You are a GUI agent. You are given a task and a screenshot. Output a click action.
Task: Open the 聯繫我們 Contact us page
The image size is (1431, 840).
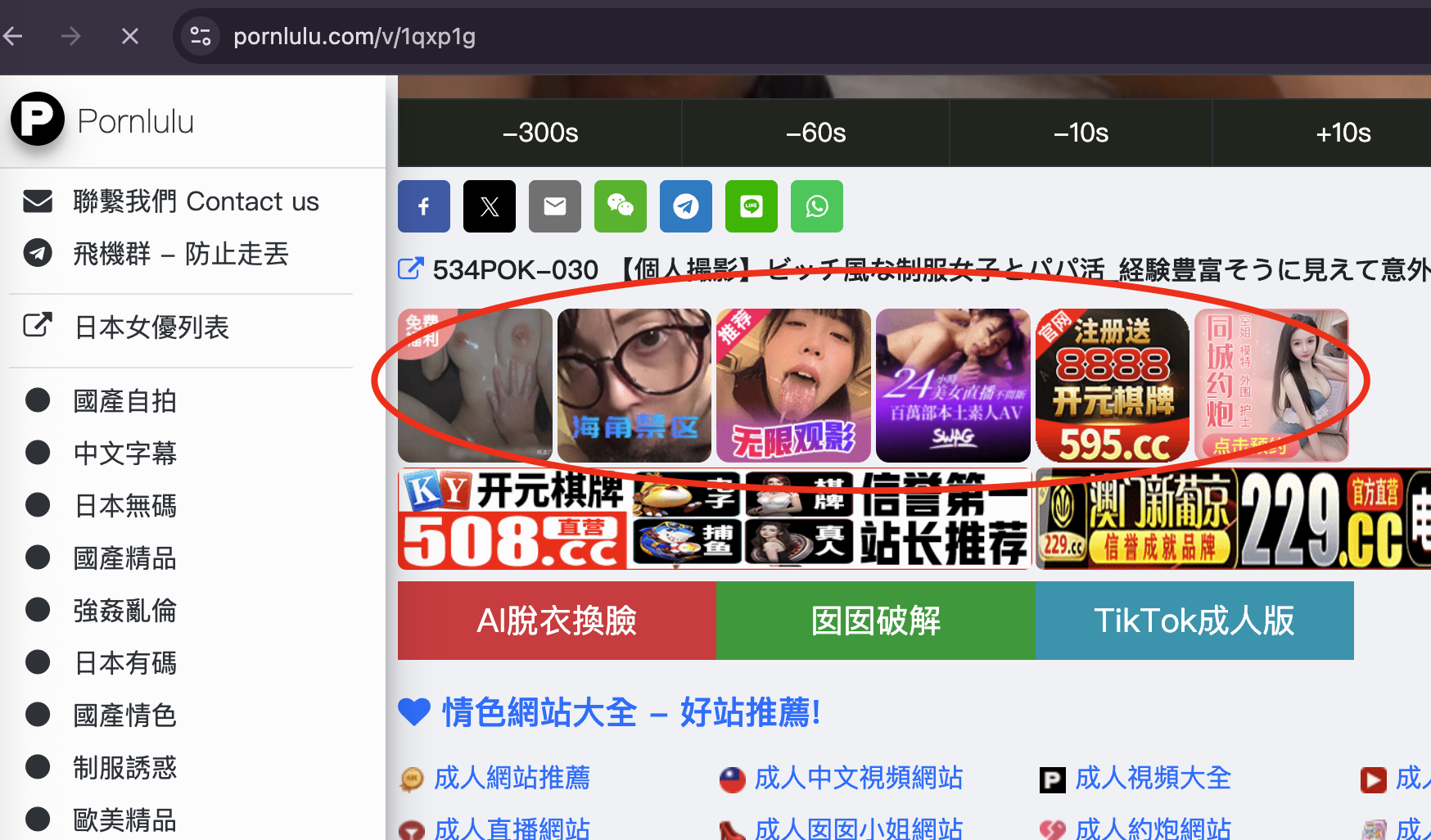pos(195,201)
